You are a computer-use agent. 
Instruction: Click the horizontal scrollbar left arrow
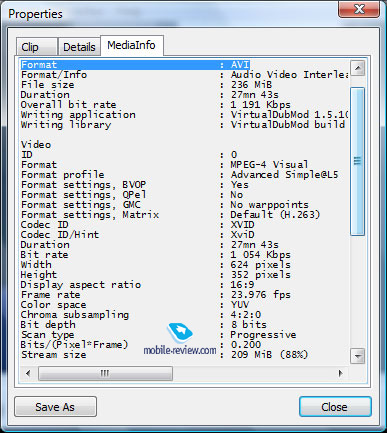28,373
